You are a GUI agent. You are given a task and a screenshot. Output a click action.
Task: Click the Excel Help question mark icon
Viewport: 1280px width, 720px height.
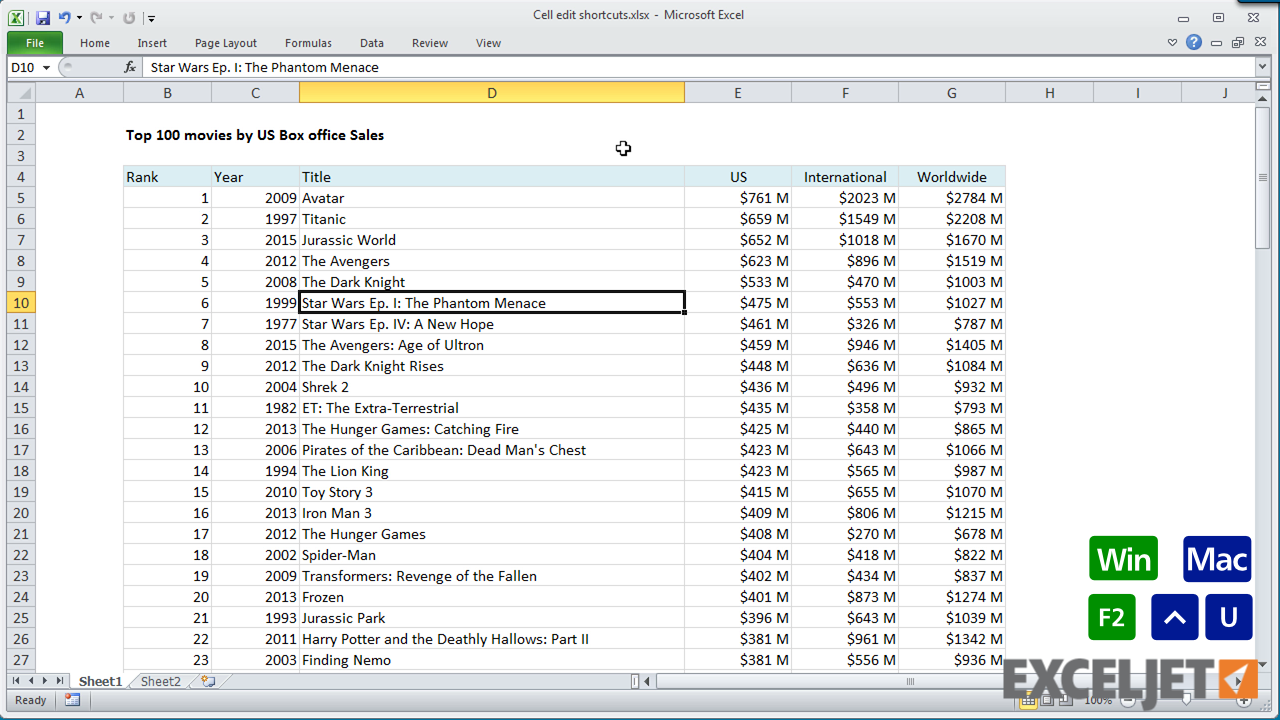point(1194,43)
